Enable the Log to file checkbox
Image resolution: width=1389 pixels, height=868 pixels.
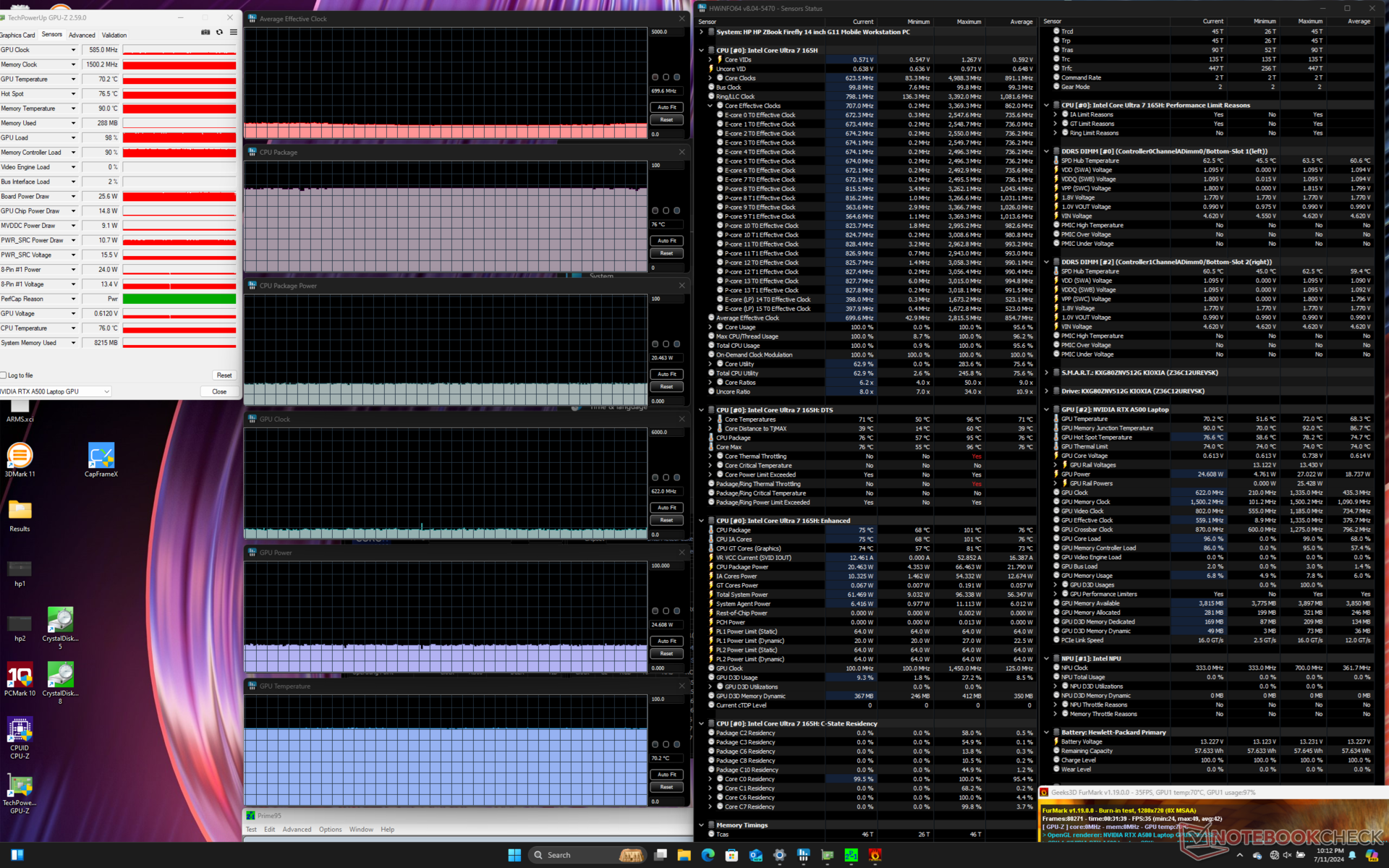4,375
